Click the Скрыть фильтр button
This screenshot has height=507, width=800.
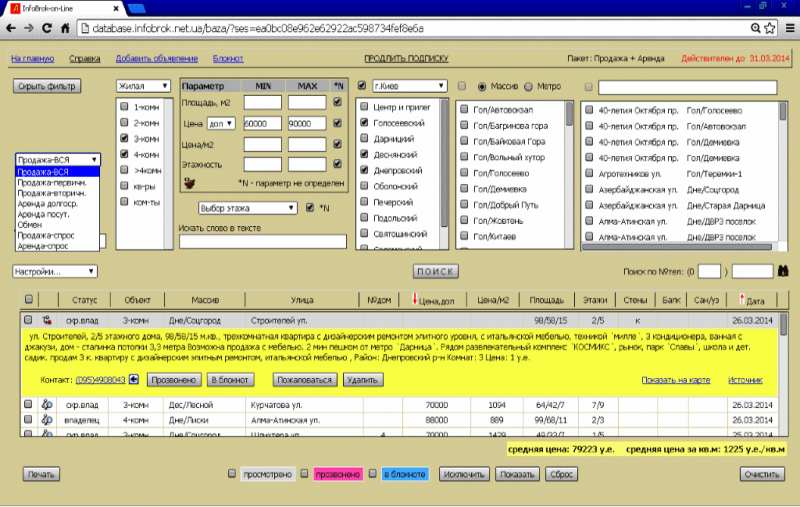47,86
